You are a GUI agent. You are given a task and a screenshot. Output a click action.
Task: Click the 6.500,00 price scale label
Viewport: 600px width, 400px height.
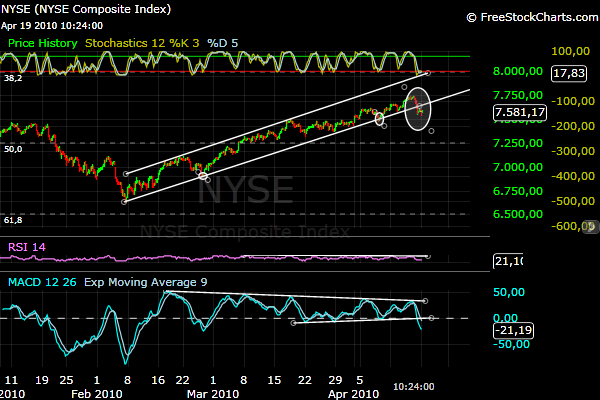518,214
